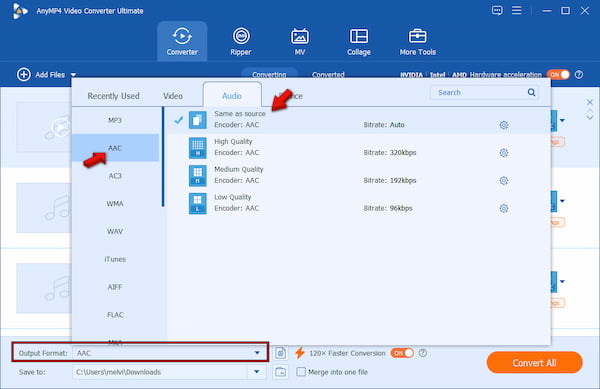Select FLAC format in the list

pos(115,315)
